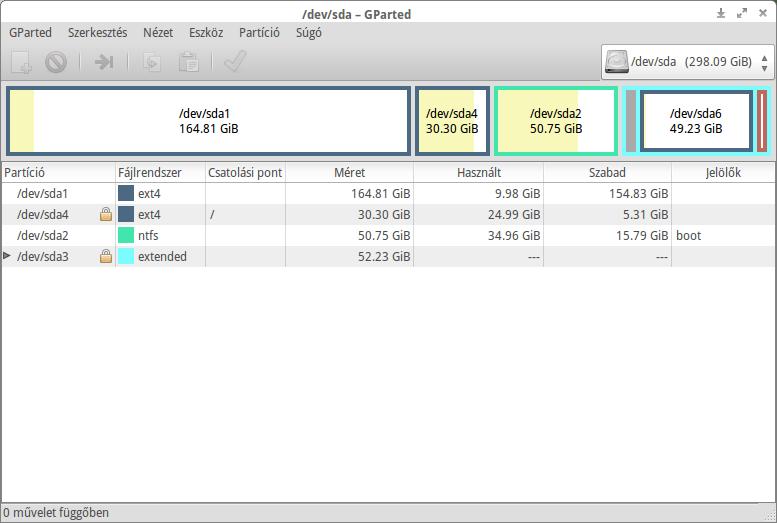
Task: Click the Csatolási pont column header
Action: pyautogui.click(x=245, y=173)
